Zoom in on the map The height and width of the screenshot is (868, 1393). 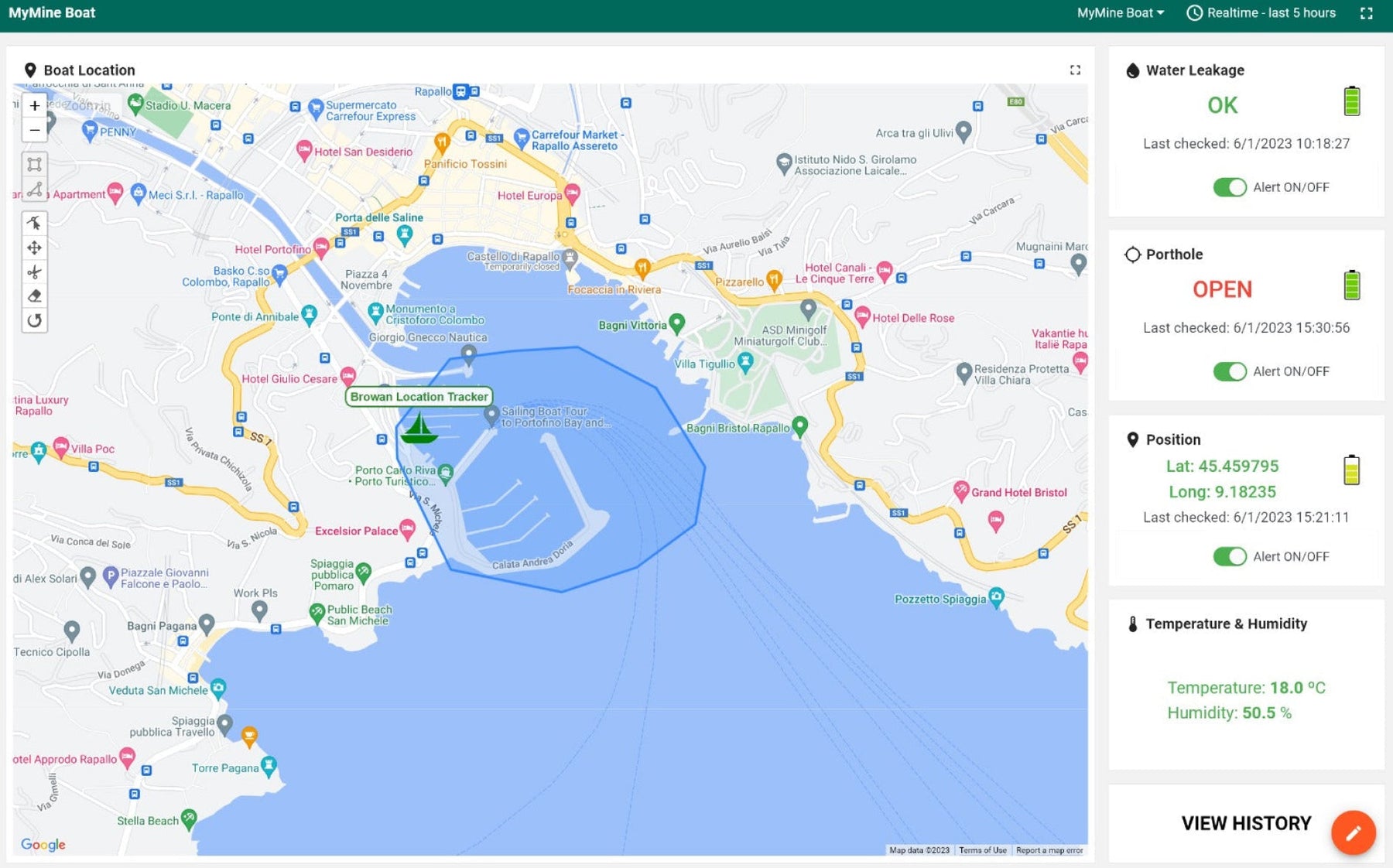pyautogui.click(x=35, y=106)
